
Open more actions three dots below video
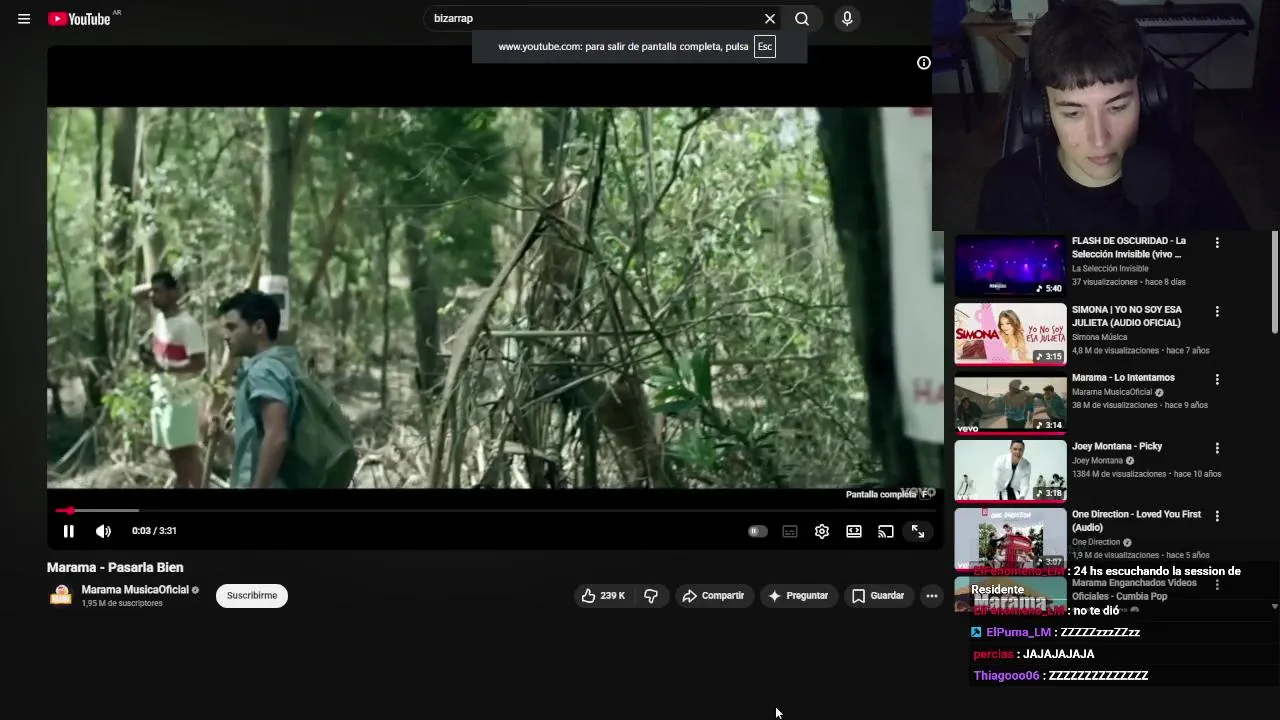932,595
